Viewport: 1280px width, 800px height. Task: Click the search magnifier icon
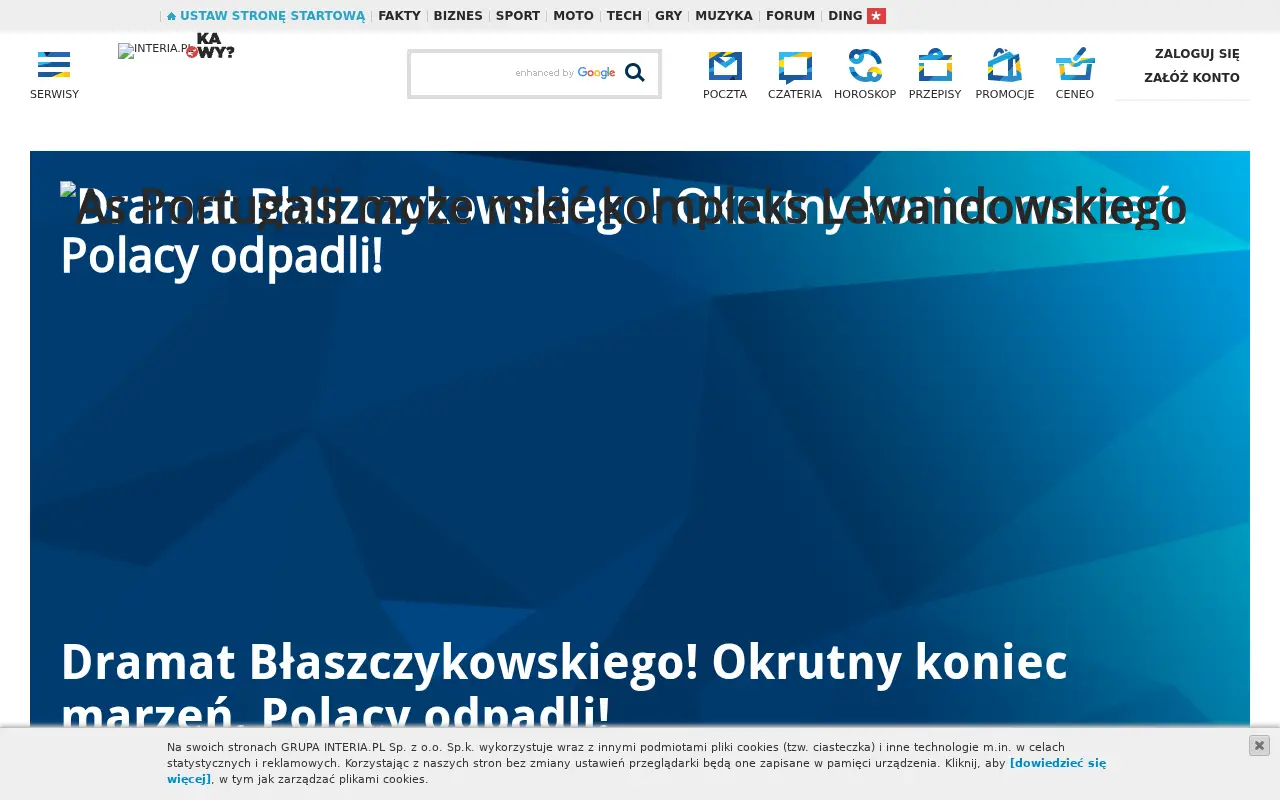[x=635, y=72]
